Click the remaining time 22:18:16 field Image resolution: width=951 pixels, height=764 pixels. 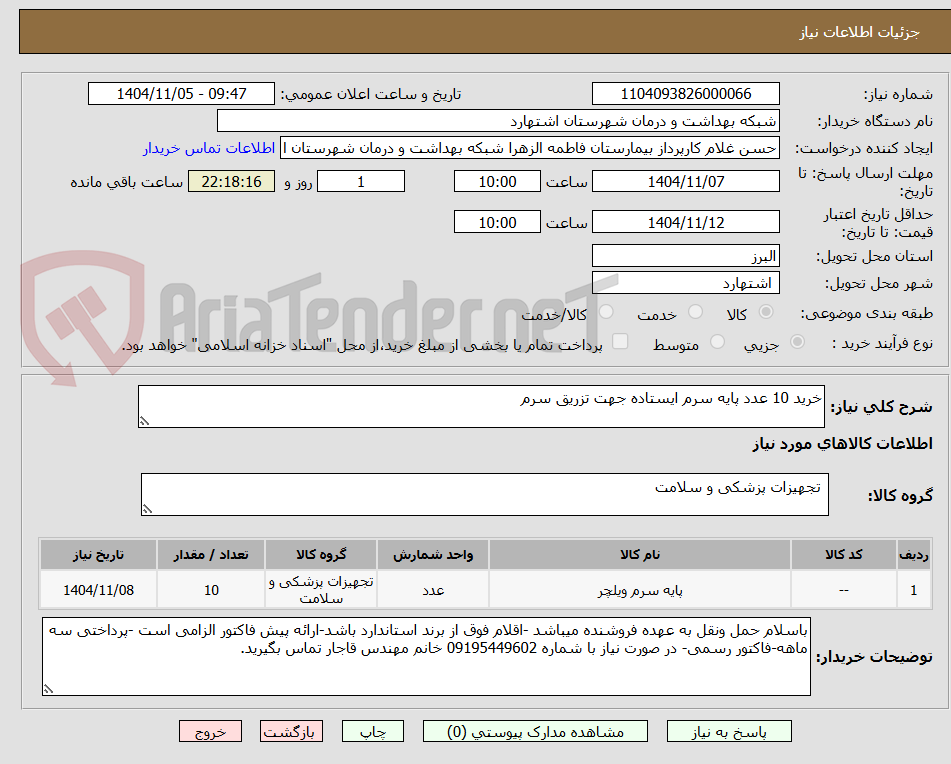coord(232,181)
